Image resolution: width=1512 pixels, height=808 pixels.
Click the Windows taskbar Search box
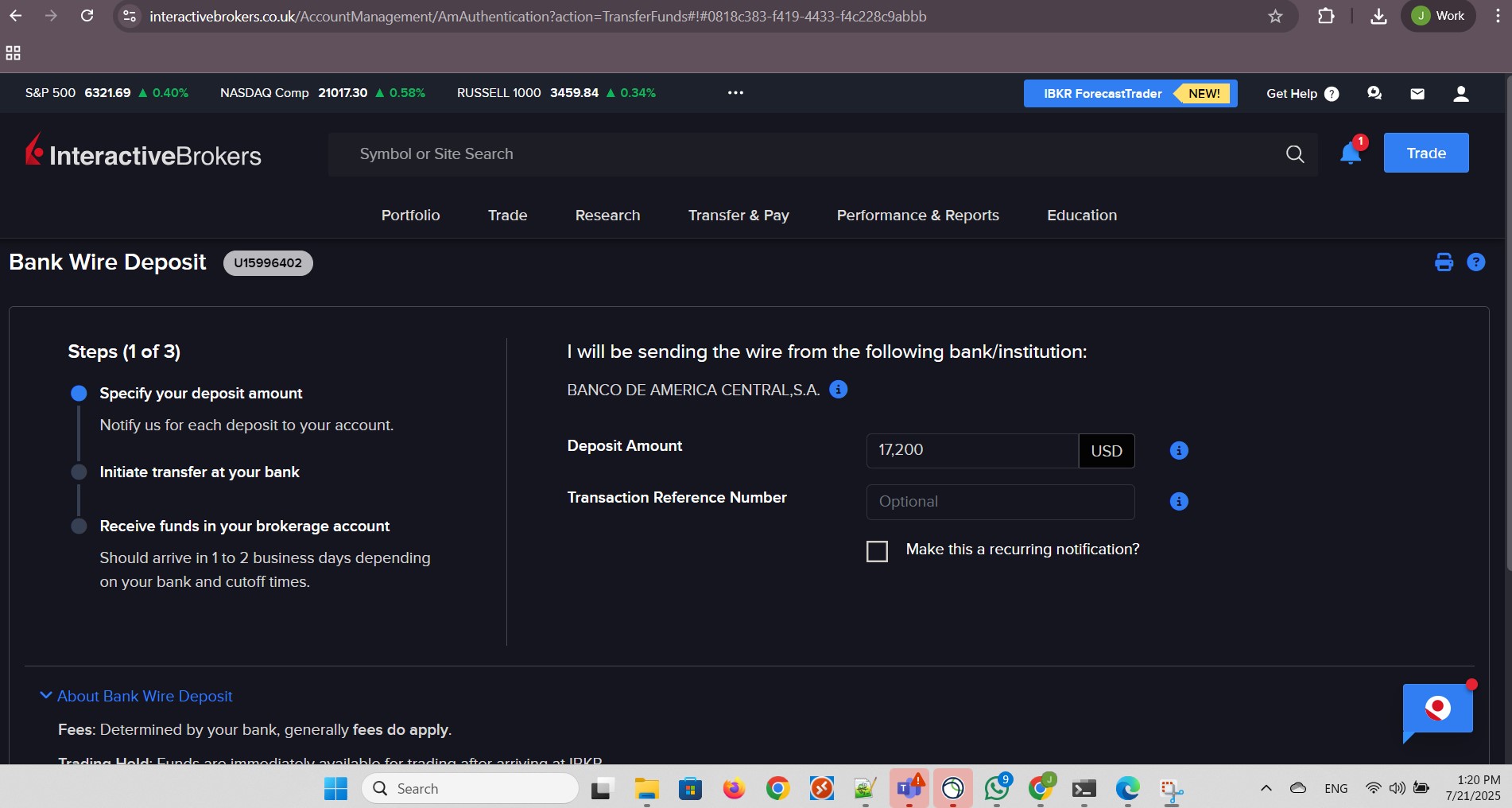pos(470,788)
